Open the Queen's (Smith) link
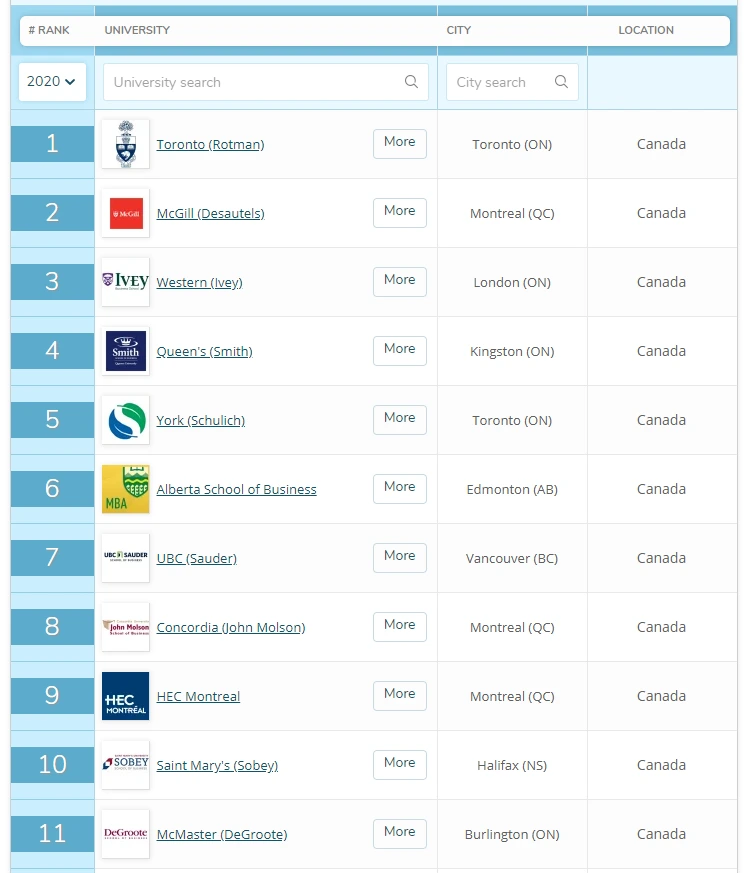 [204, 351]
